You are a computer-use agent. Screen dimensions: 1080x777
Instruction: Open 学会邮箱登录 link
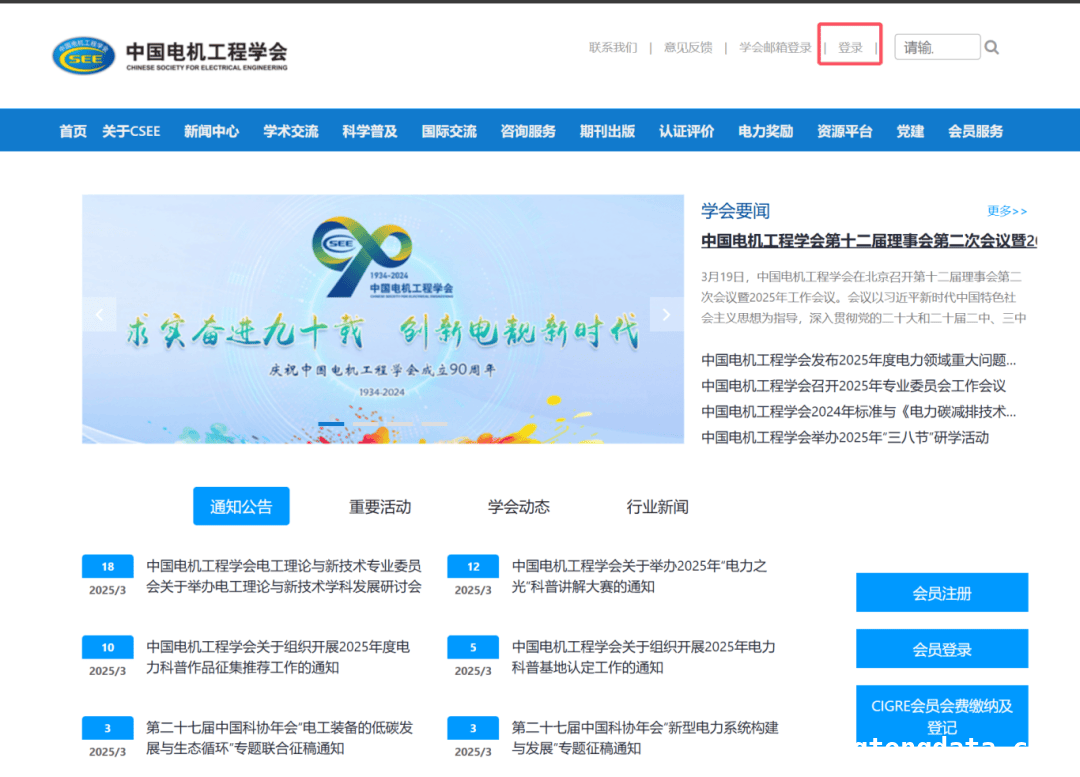[775, 48]
